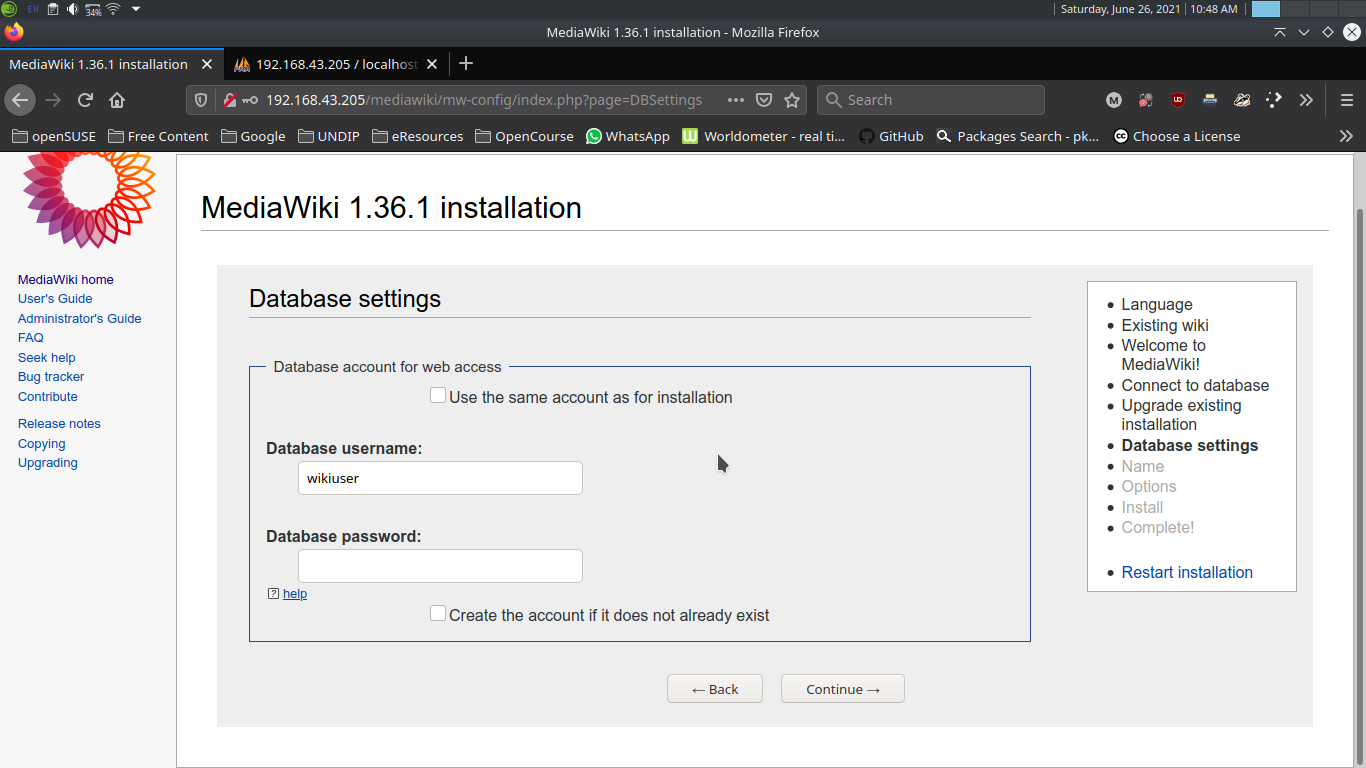Open the Worldometer bookmark
Viewport: 1366px width, 768px height.
point(764,136)
